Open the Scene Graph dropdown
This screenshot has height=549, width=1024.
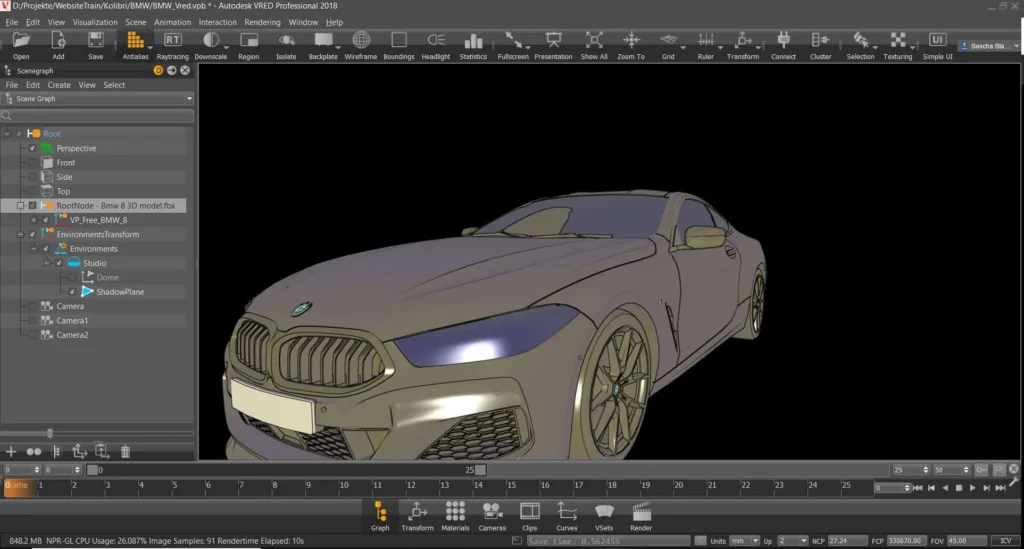click(98, 99)
